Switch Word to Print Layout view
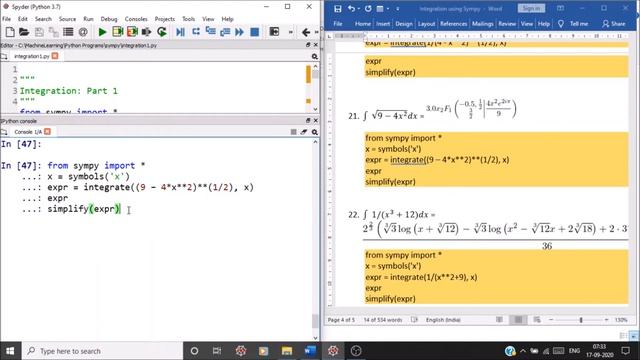 (x=518, y=320)
